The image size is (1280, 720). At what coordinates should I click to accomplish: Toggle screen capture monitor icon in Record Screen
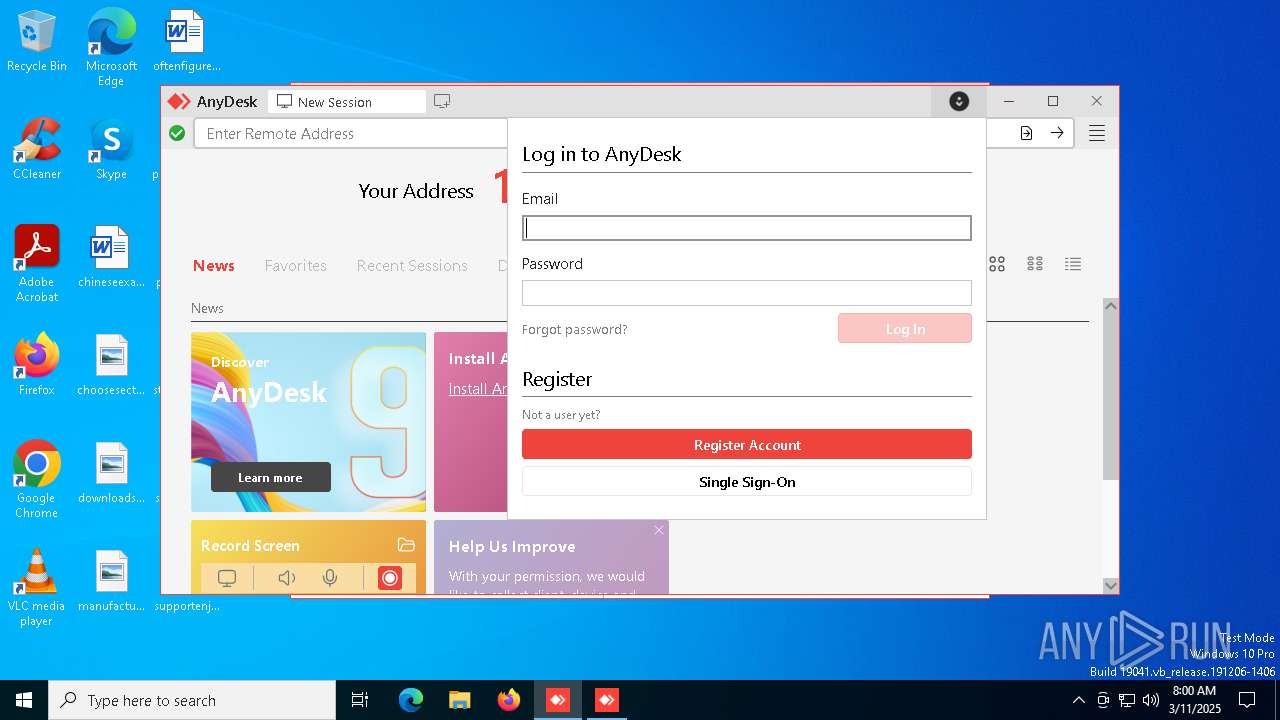pos(227,578)
